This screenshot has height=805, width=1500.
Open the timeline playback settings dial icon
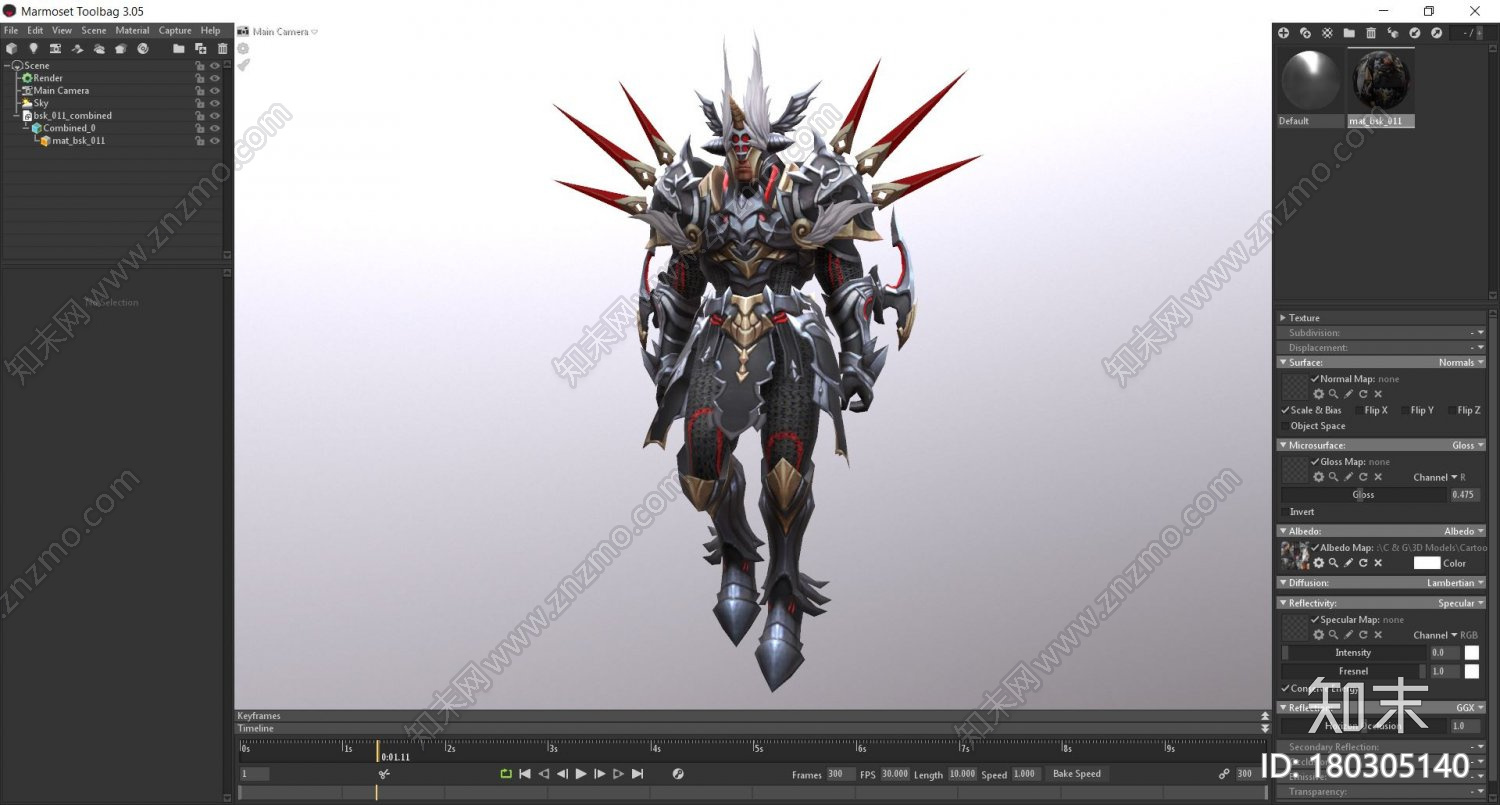point(678,774)
